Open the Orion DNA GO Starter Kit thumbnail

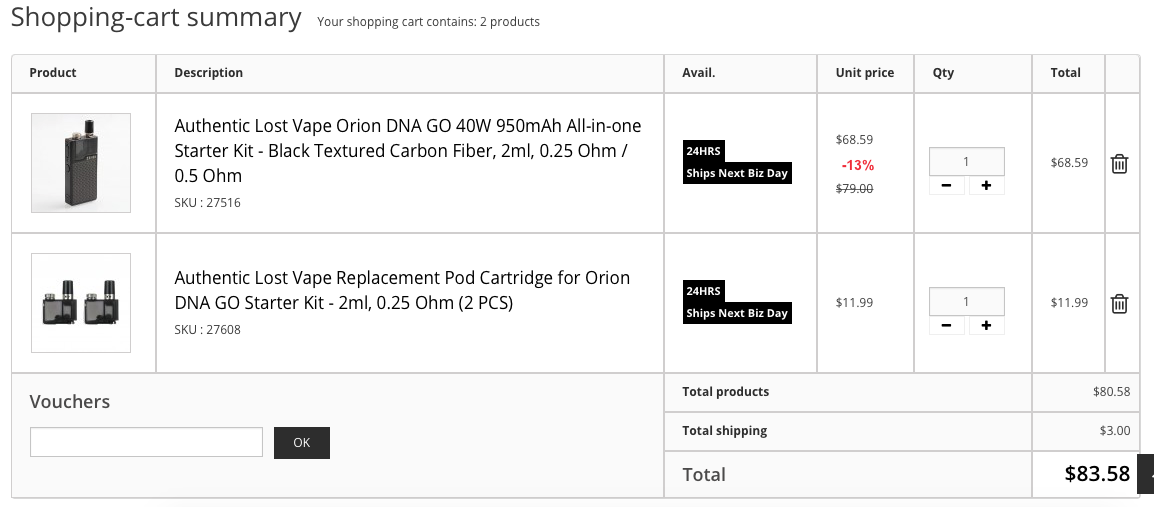click(x=81, y=163)
